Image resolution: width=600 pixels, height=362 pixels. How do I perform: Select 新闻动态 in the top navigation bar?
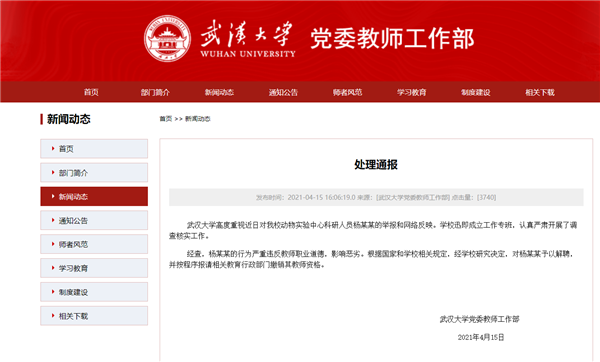pos(219,92)
